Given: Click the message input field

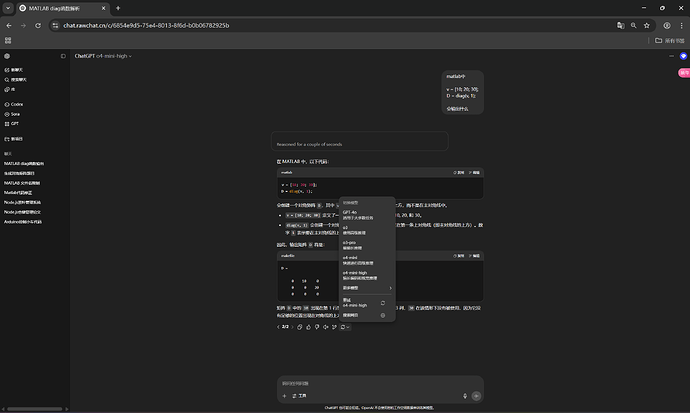Looking at the screenshot, I should point(380,384).
